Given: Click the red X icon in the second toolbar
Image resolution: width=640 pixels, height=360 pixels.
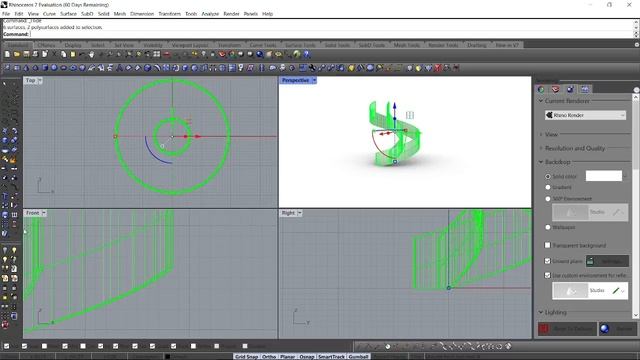Looking at the screenshot, I should [438, 68].
